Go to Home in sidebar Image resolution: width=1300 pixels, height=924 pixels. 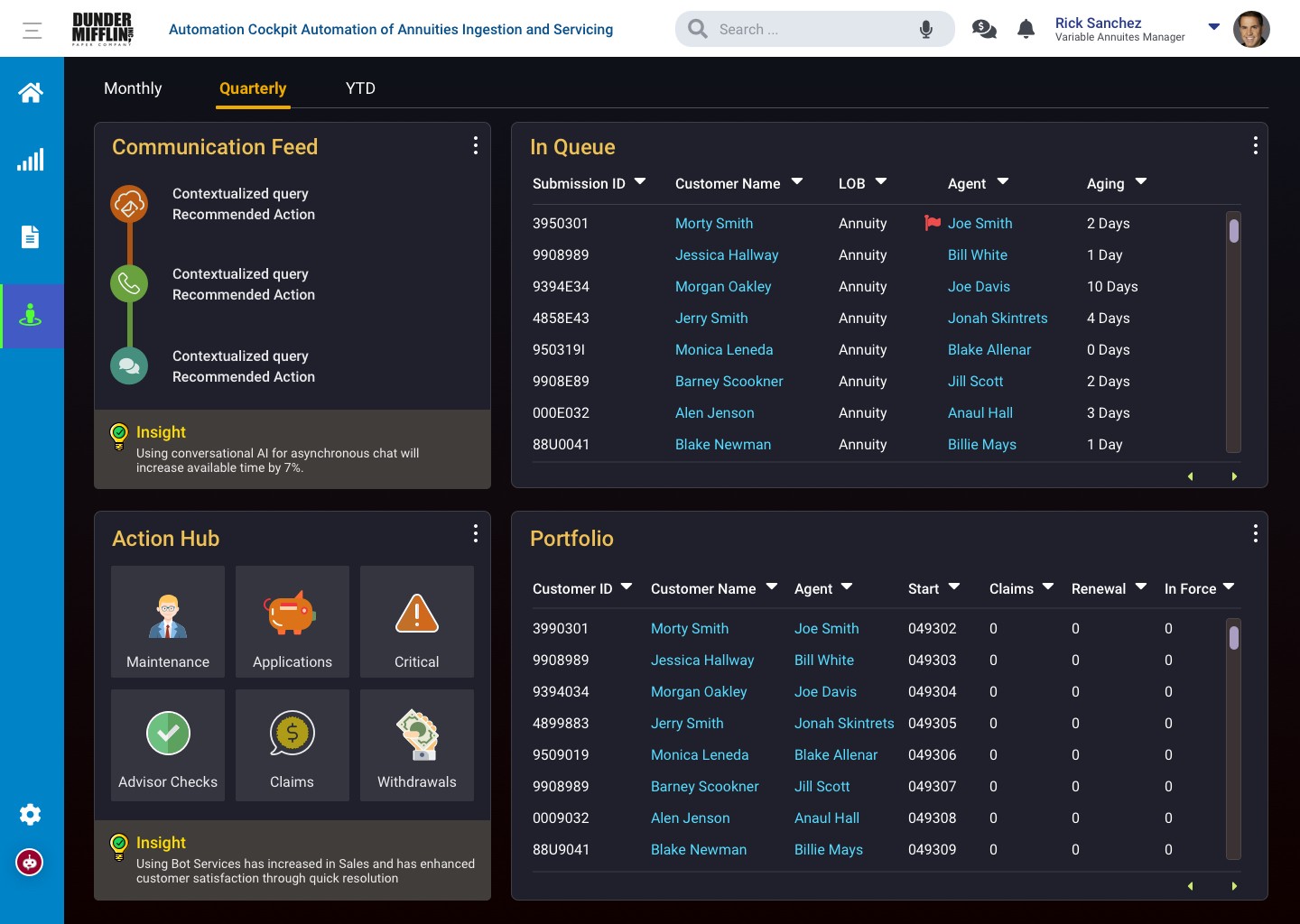31,92
